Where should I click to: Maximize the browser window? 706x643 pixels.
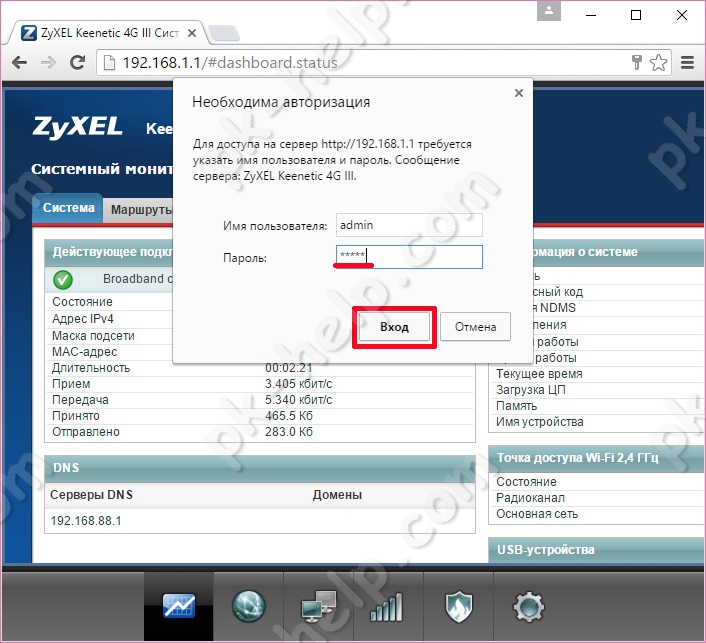point(636,15)
